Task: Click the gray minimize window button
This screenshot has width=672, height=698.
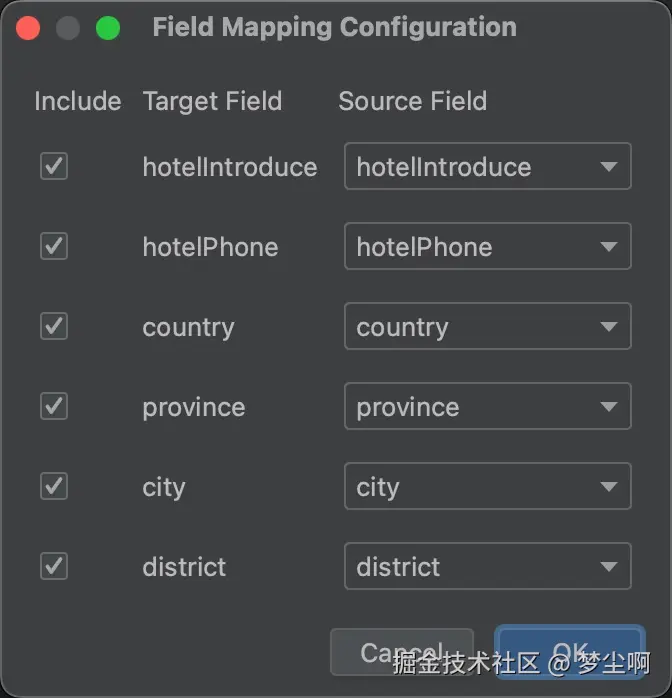Action: 68,28
